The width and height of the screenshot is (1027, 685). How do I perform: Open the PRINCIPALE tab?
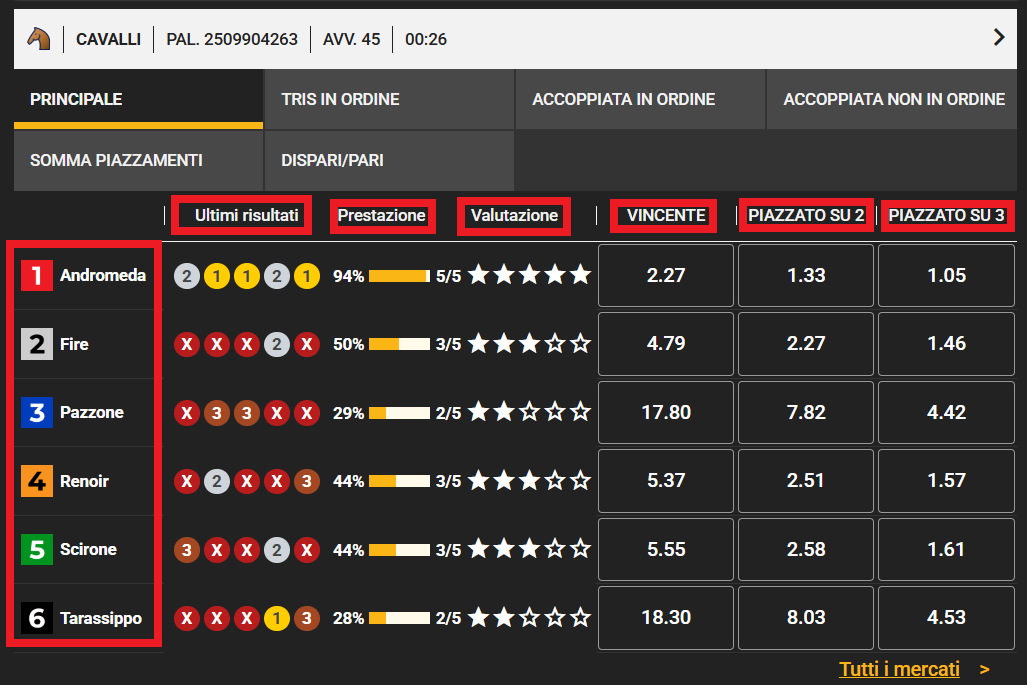[x=138, y=99]
